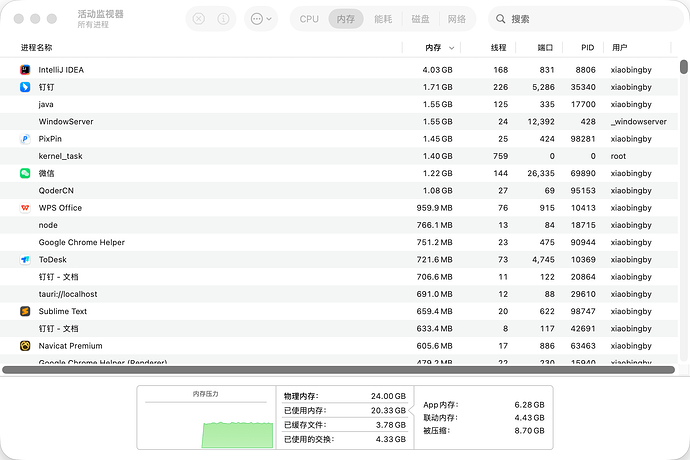Click PID value 35340

(583, 87)
